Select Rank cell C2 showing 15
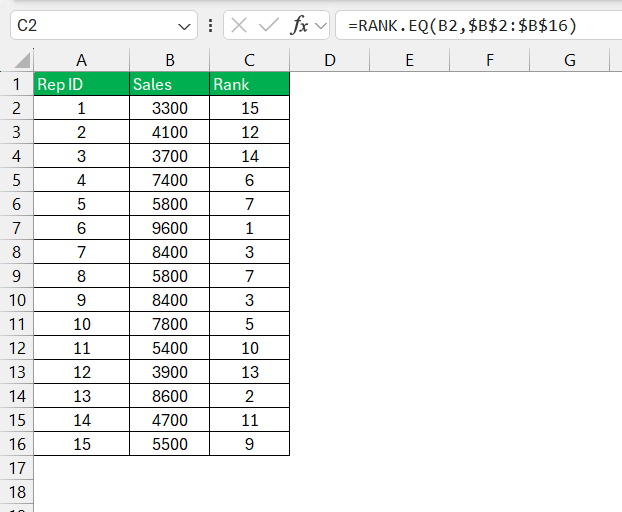This screenshot has width=622, height=512. 250,108
